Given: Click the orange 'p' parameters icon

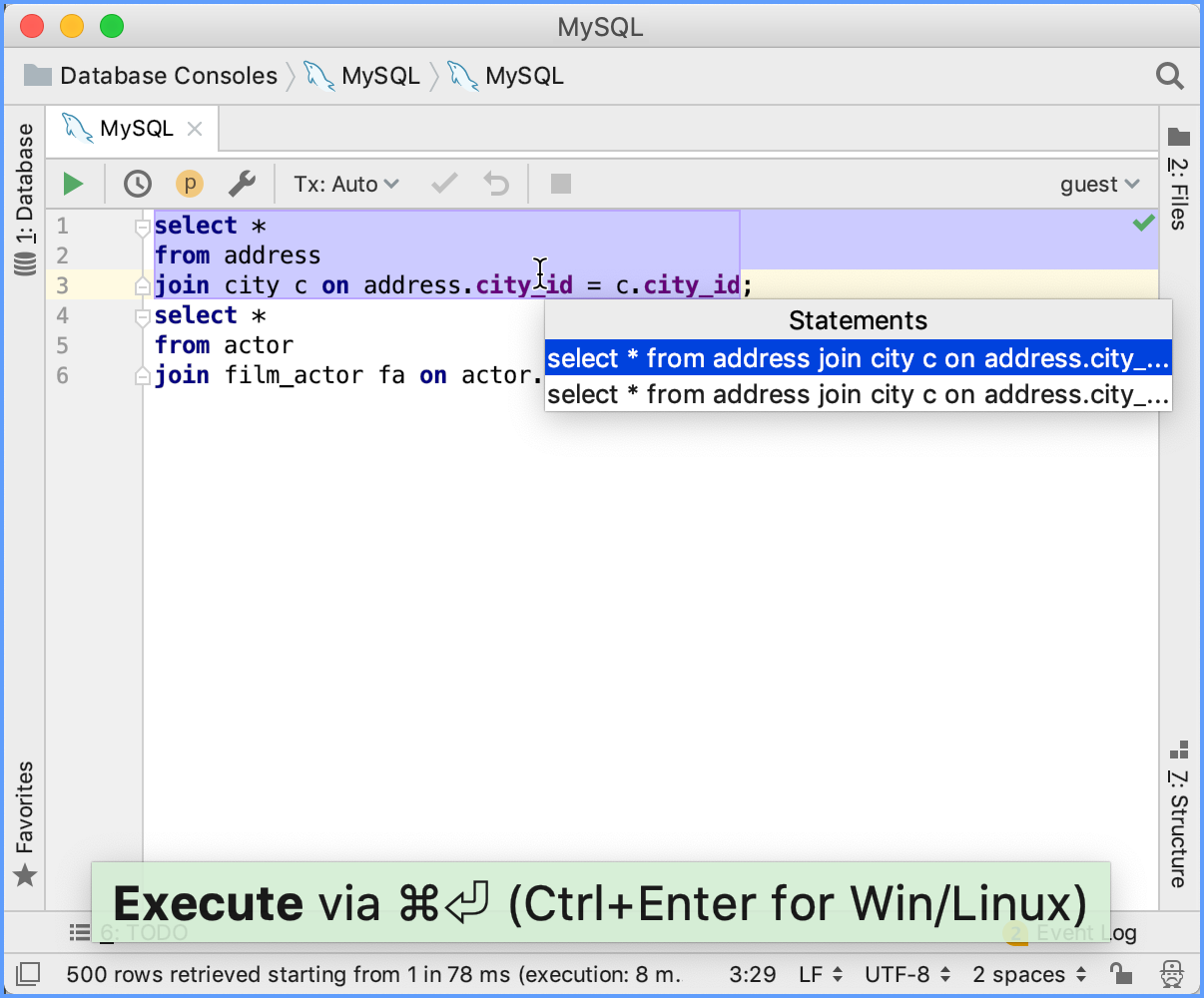Looking at the screenshot, I should pos(190,184).
